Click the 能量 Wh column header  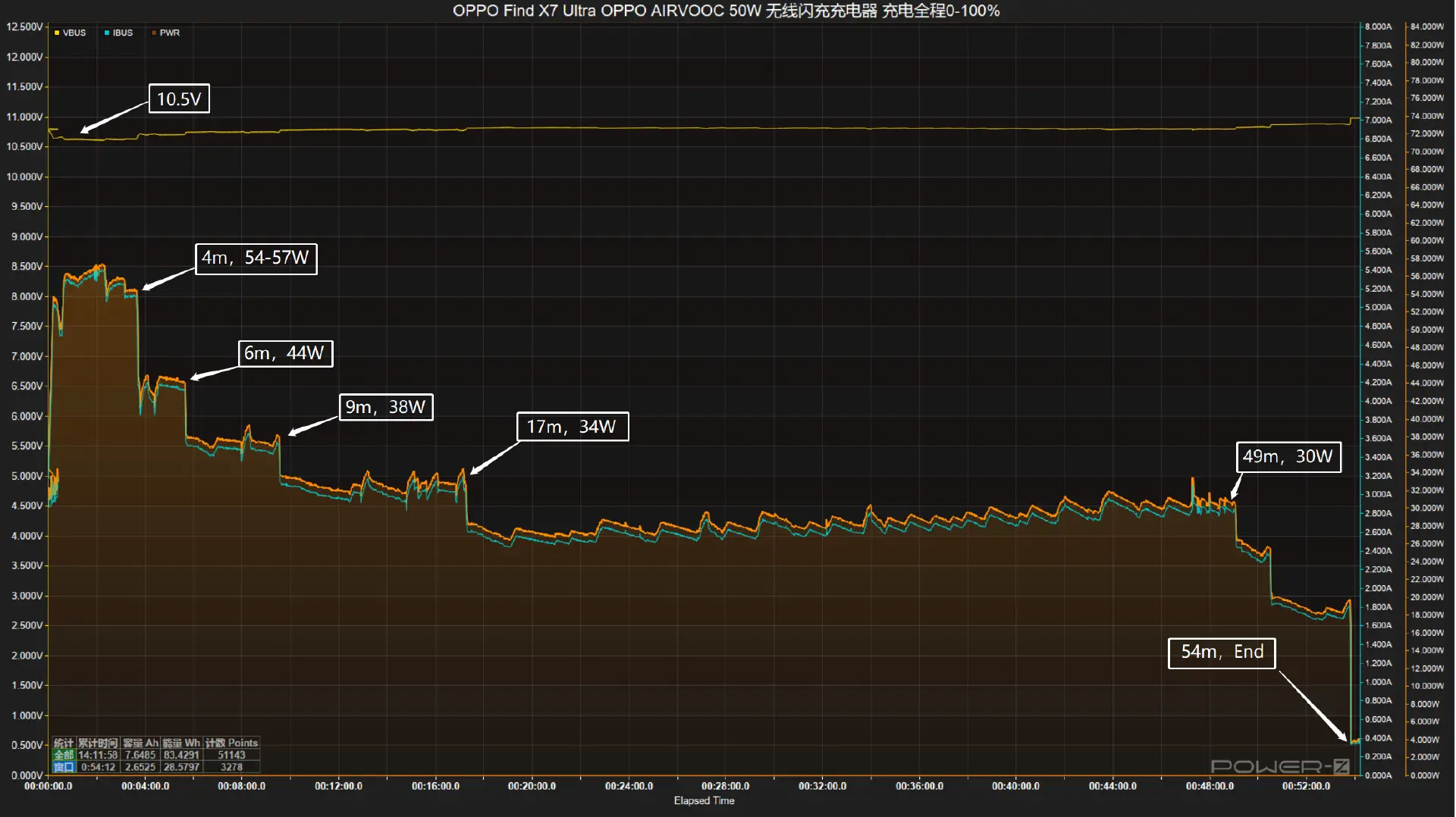pyautogui.click(x=181, y=743)
